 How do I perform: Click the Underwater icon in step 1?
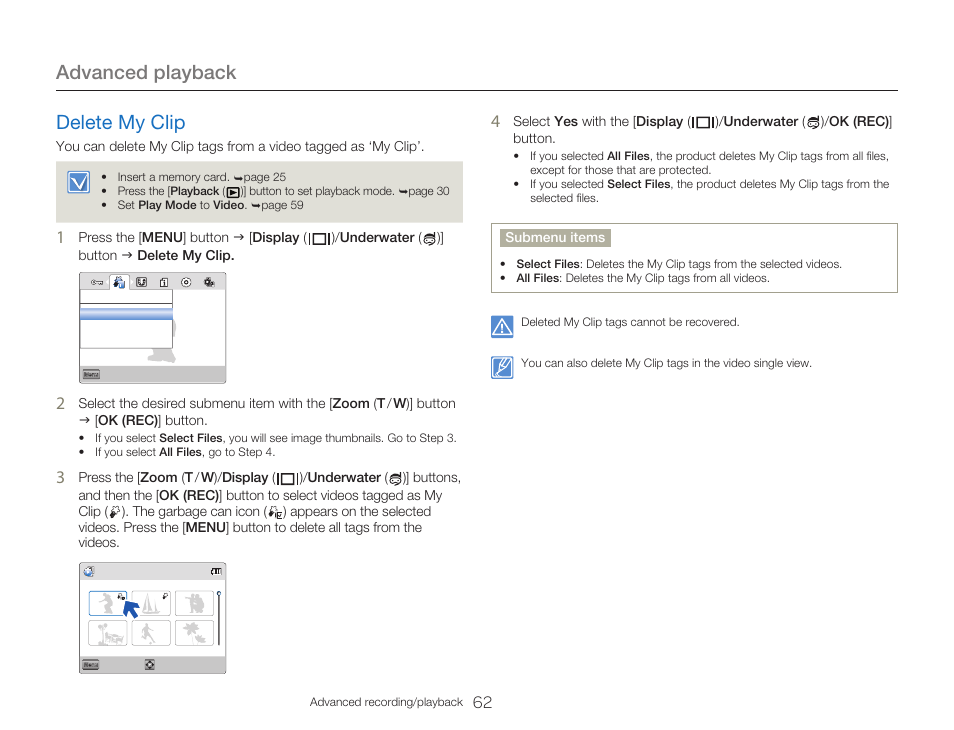coord(430,238)
